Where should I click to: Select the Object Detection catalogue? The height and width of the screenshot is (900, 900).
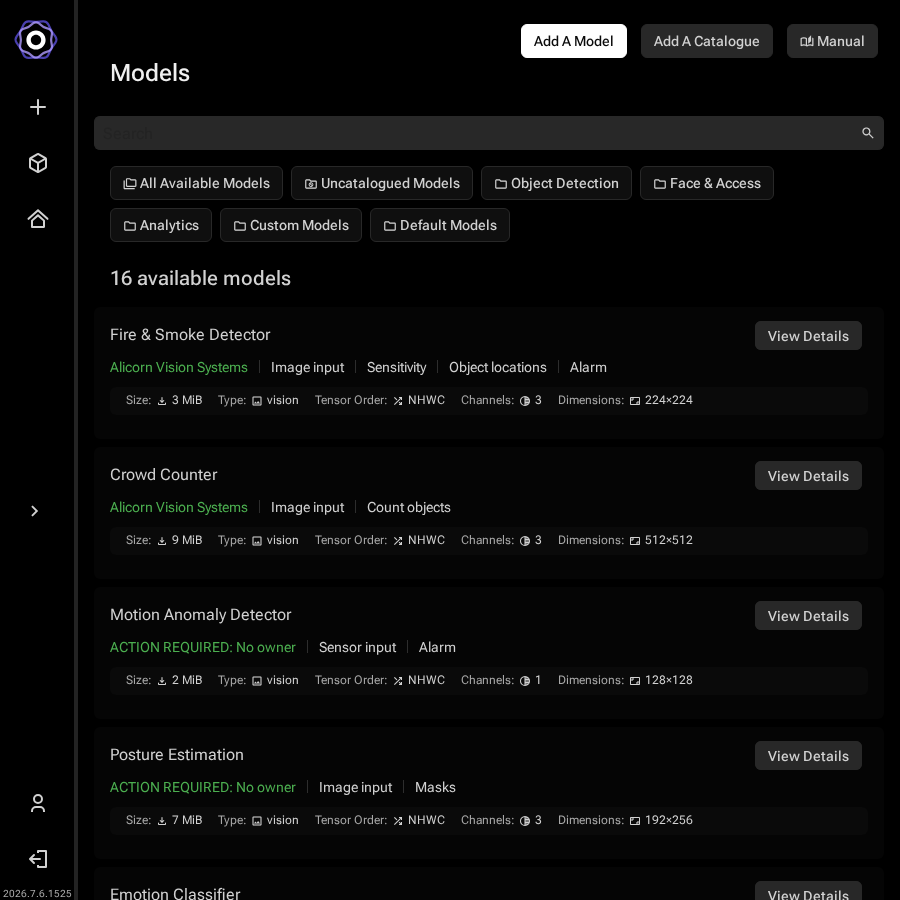[556, 183]
